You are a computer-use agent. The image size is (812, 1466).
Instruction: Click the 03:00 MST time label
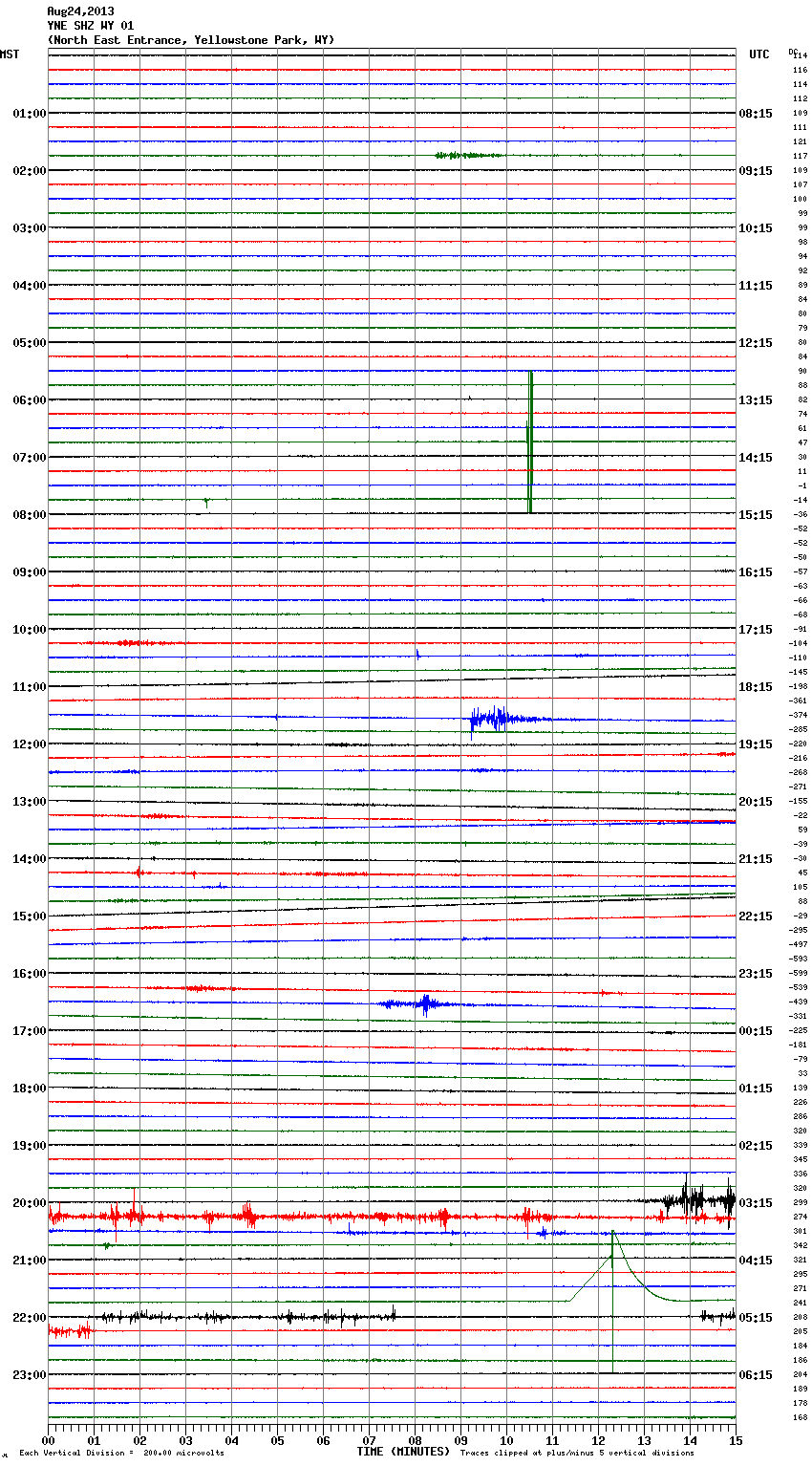30,228
